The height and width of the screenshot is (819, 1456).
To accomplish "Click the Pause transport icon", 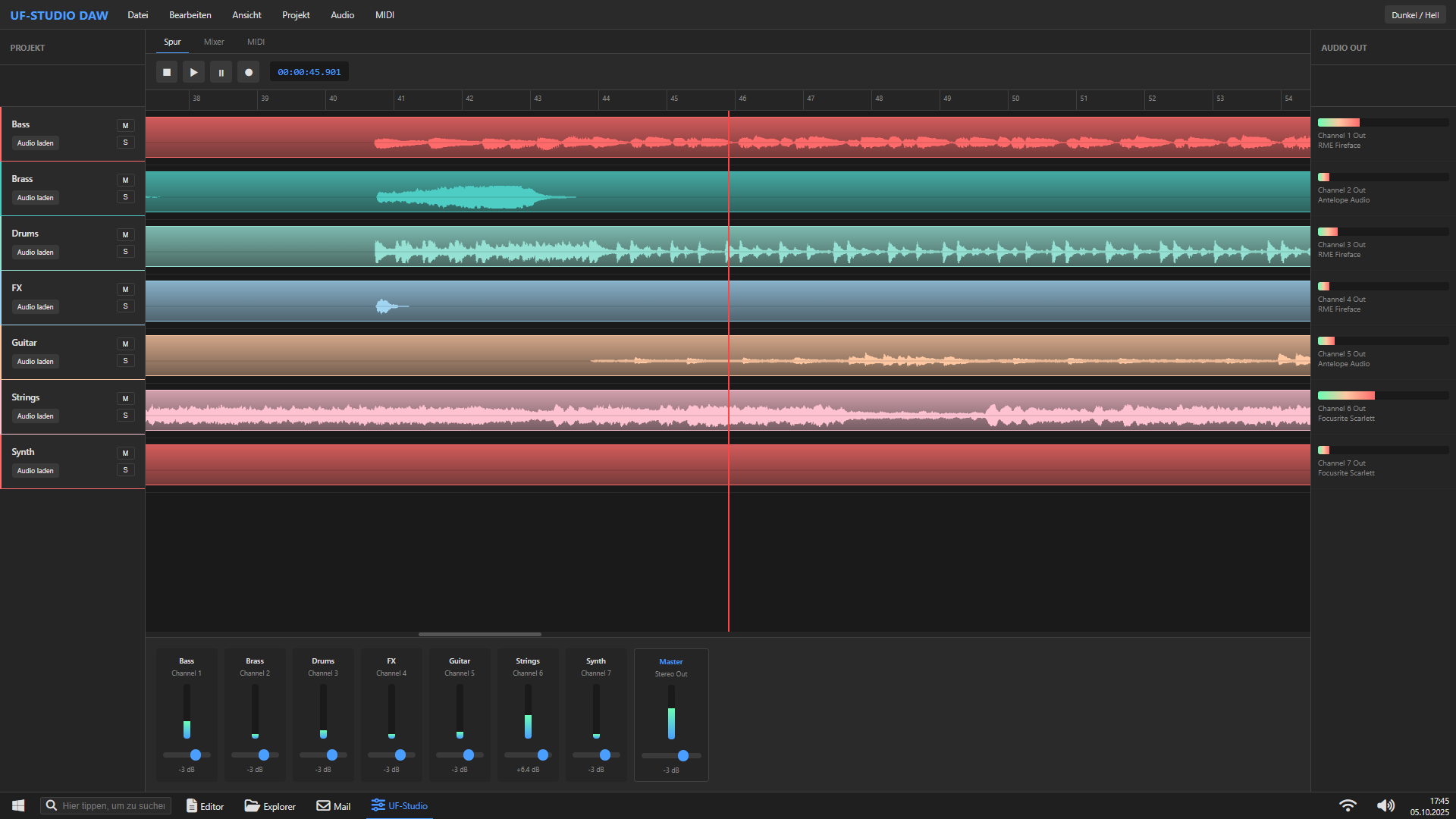I will click(221, 71).
